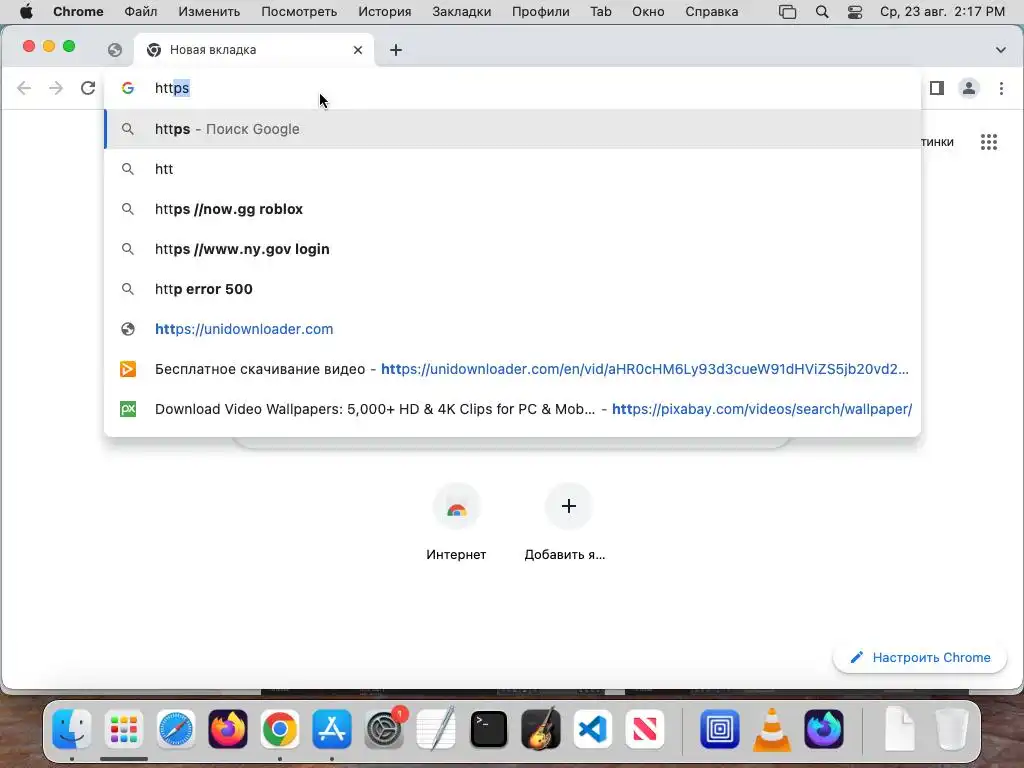Select the htt search suggestion
The height and width of the screenshot is (768, 1024).
tap(513, 169)
